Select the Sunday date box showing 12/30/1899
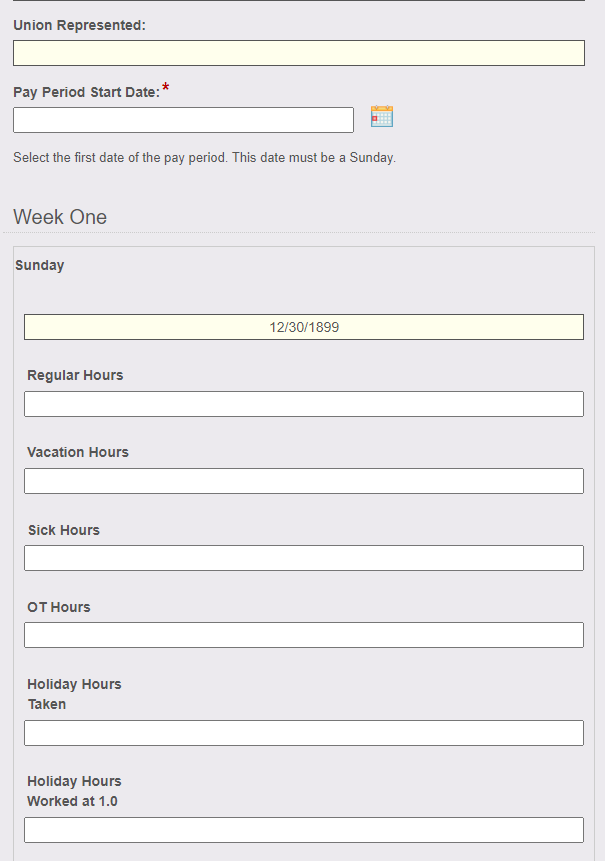Image resolution: width=605 pixels, height=861 pixels. point(304,327)
